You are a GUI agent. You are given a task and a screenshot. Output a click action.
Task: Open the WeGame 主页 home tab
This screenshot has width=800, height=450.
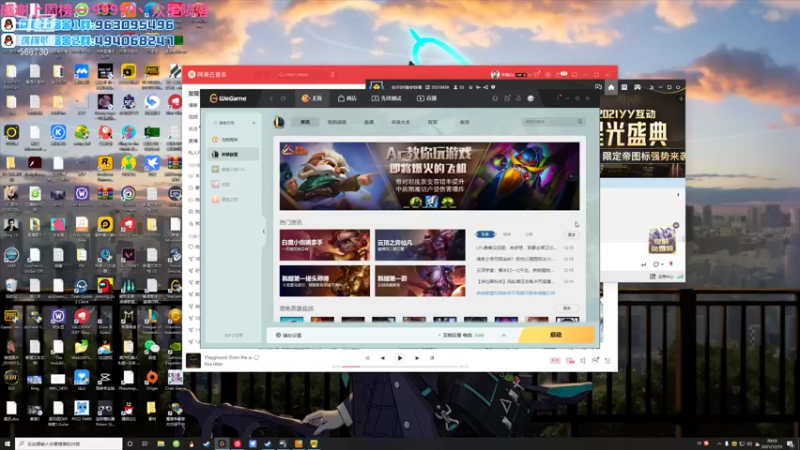(312, 98)
